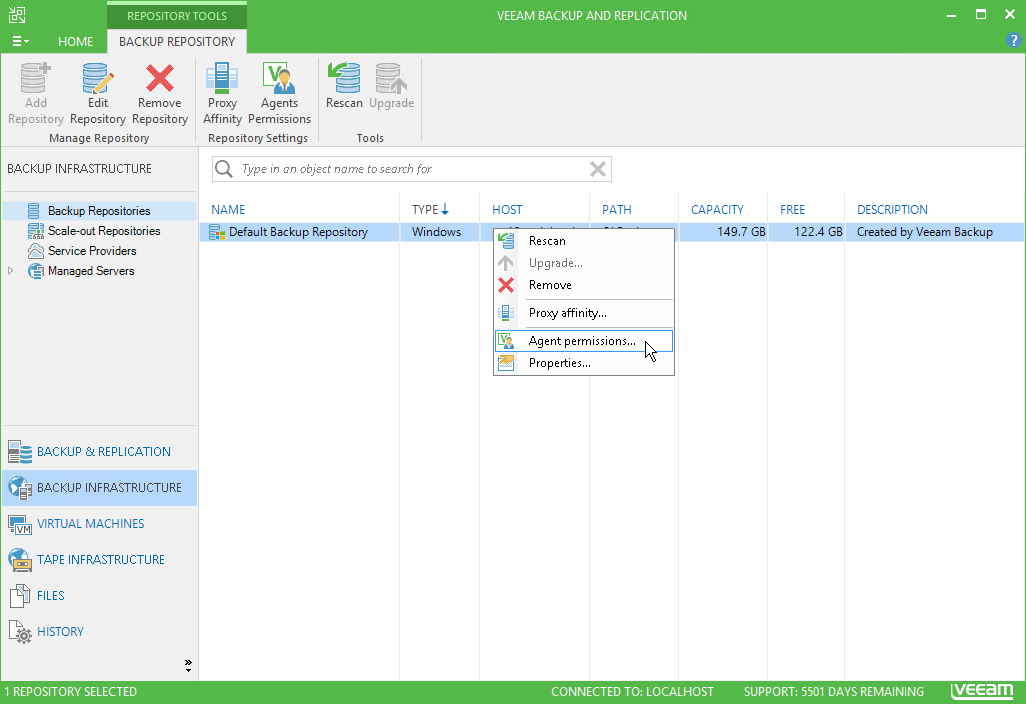Open the Virtual Machines view
Screen dimensions: 1026x704
[x=99, y=523]
